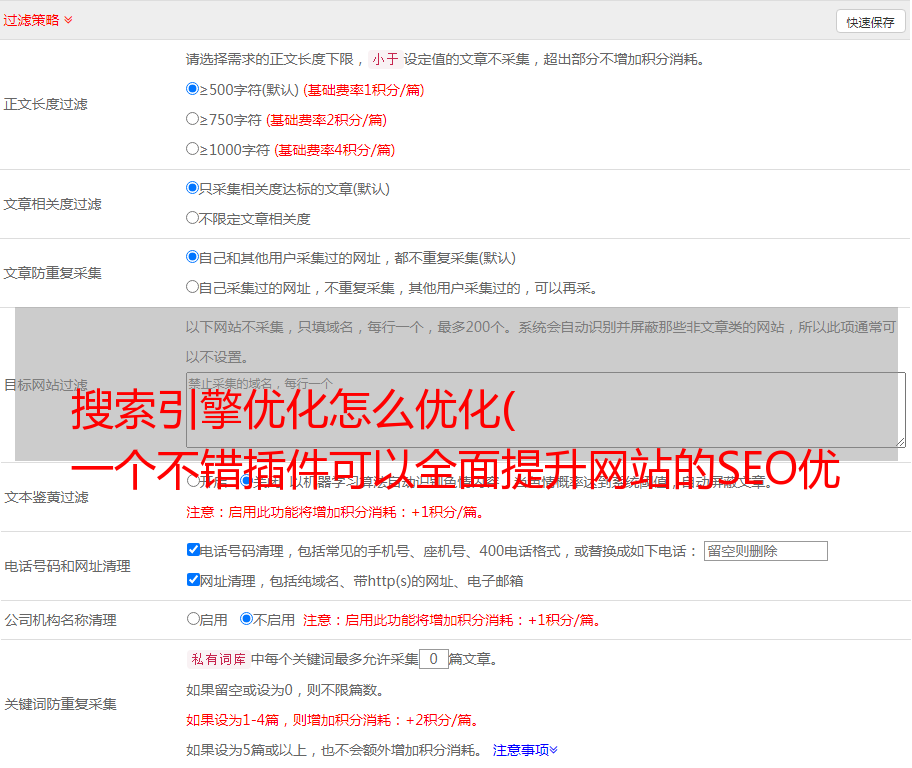The width and height of the screenshot is (912, 768).
Task: Click the 电话号码和网址清理 label
Action: (x=67, y=566)
